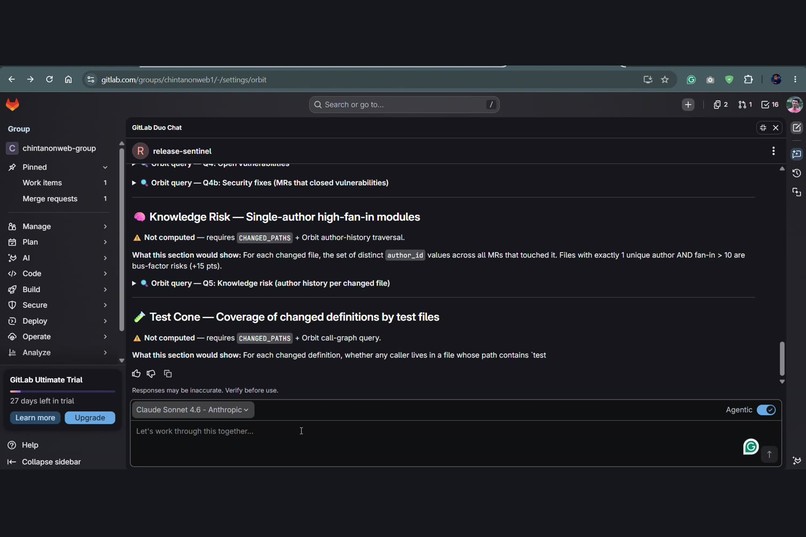Give thumbs up to the response
The image size is (806, 537).
pyautogui.click(x=136, y=374)
